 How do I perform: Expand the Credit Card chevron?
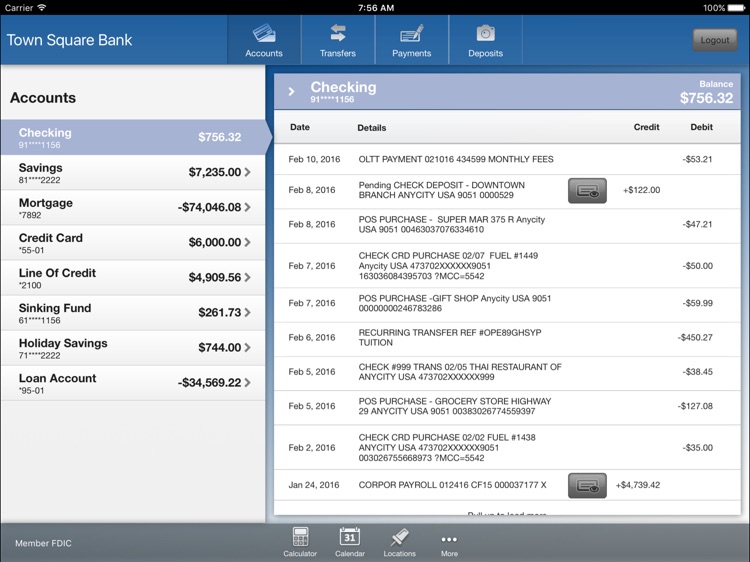pyautogui.click(x=248, y=242)
